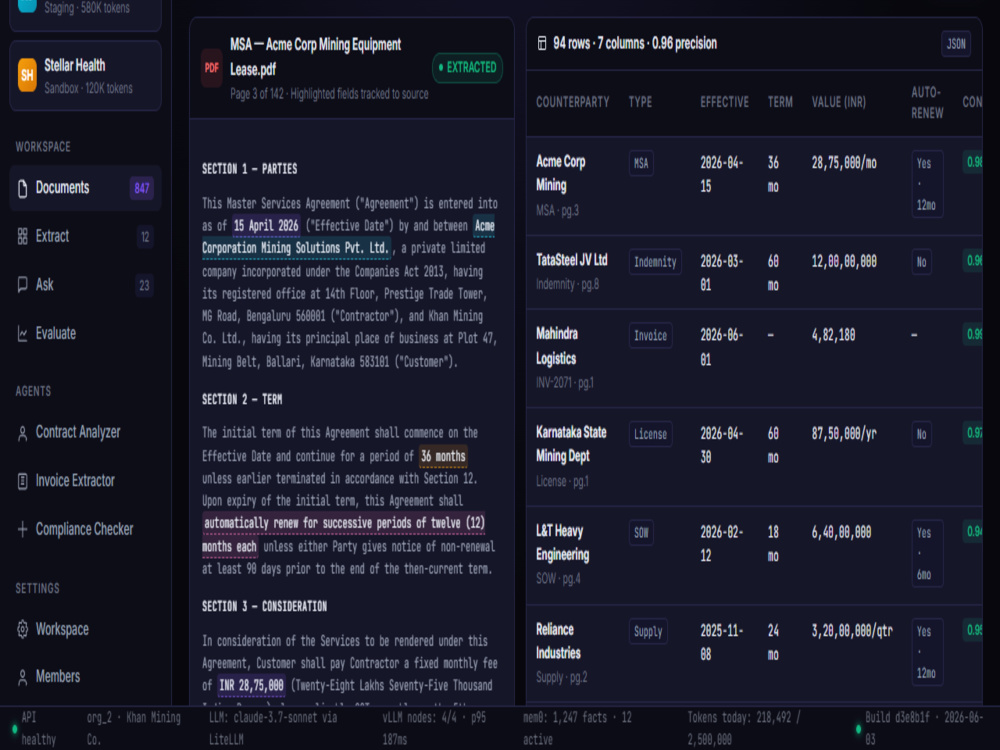1000x750 pixels.
Task: Open Members settings
Action: point(85,677)
